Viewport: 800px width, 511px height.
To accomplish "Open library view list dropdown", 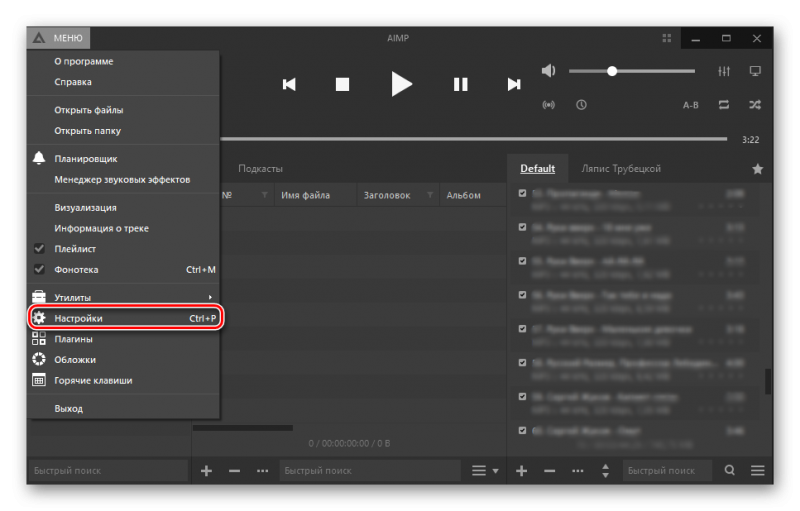I will 485,471.
